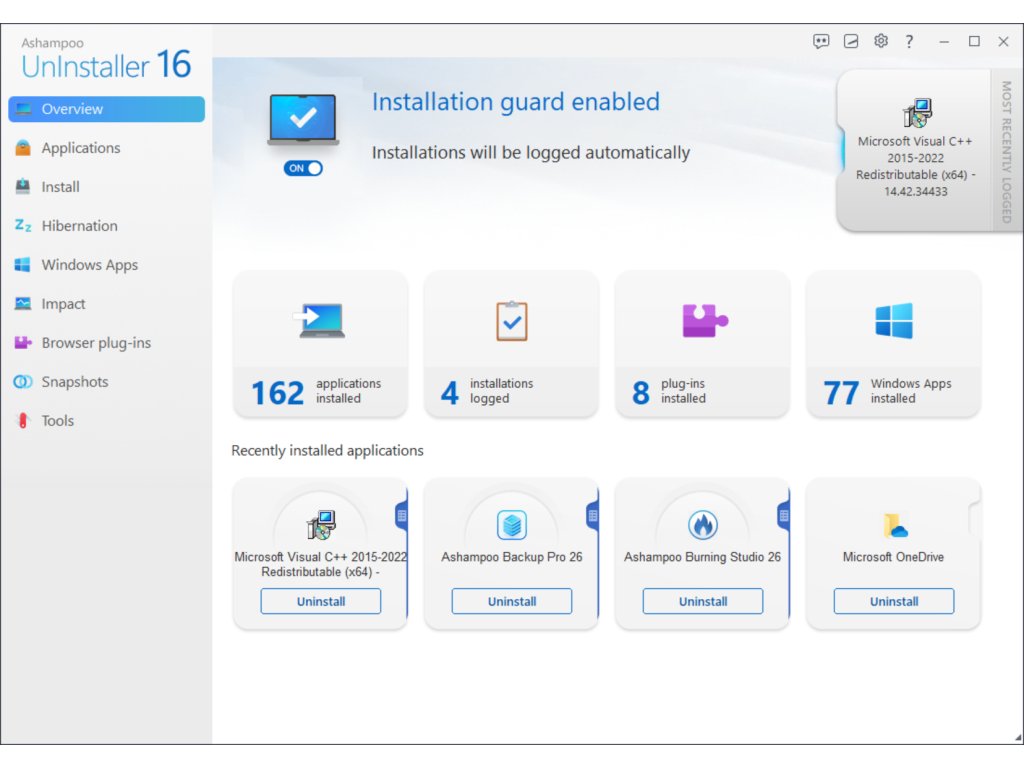Expand Ashampoo Backup Pro 26 log tab
The height and width of the screenshot is (768, 1024).
click(592, 516)
